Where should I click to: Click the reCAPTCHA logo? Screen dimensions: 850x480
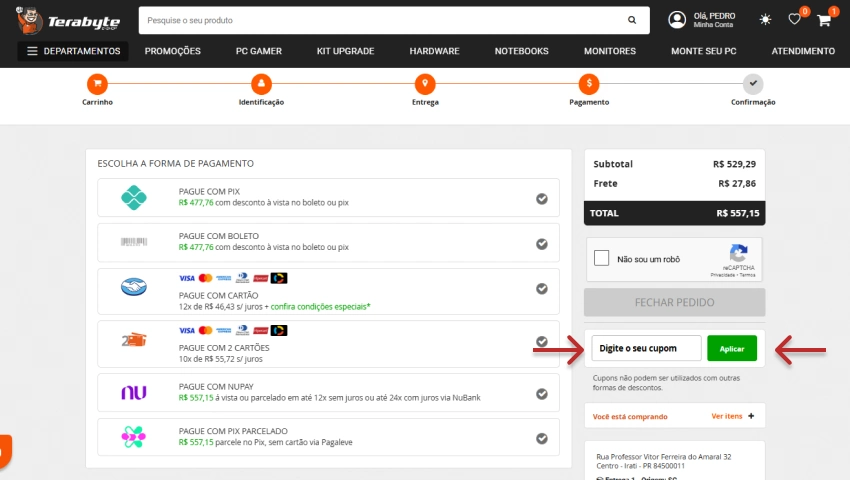[x=738, y=253]
